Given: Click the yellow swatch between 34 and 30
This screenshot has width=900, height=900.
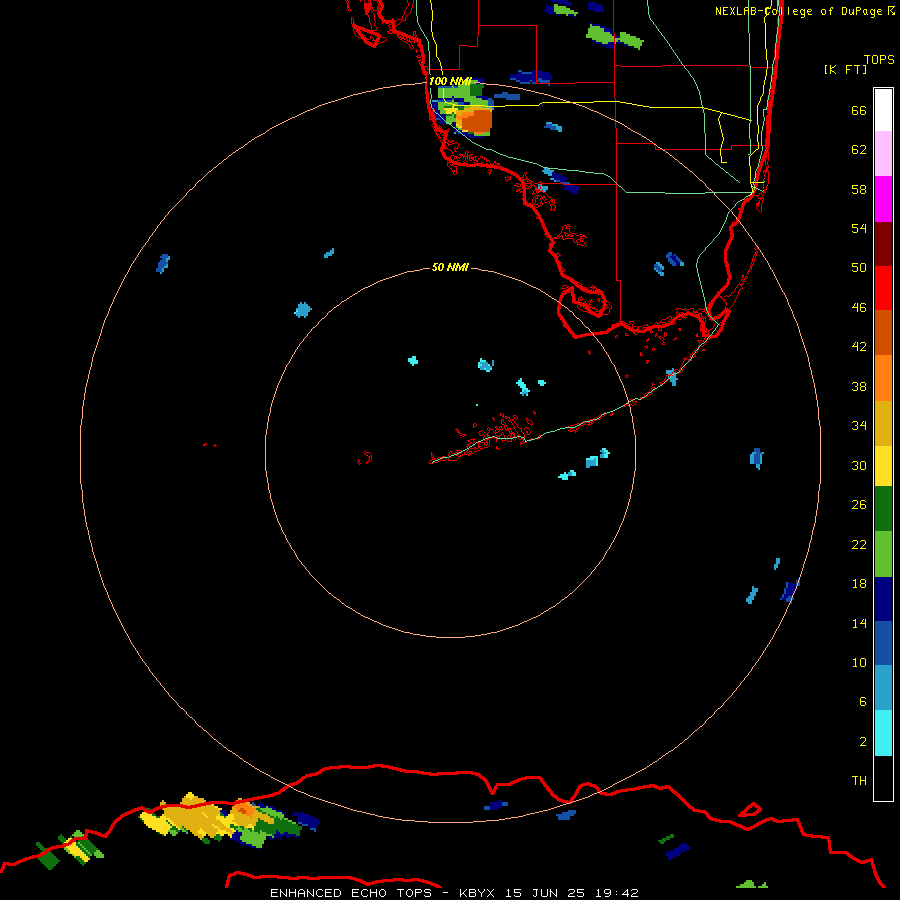Looking at the screenshot, I should click(883, 465).
